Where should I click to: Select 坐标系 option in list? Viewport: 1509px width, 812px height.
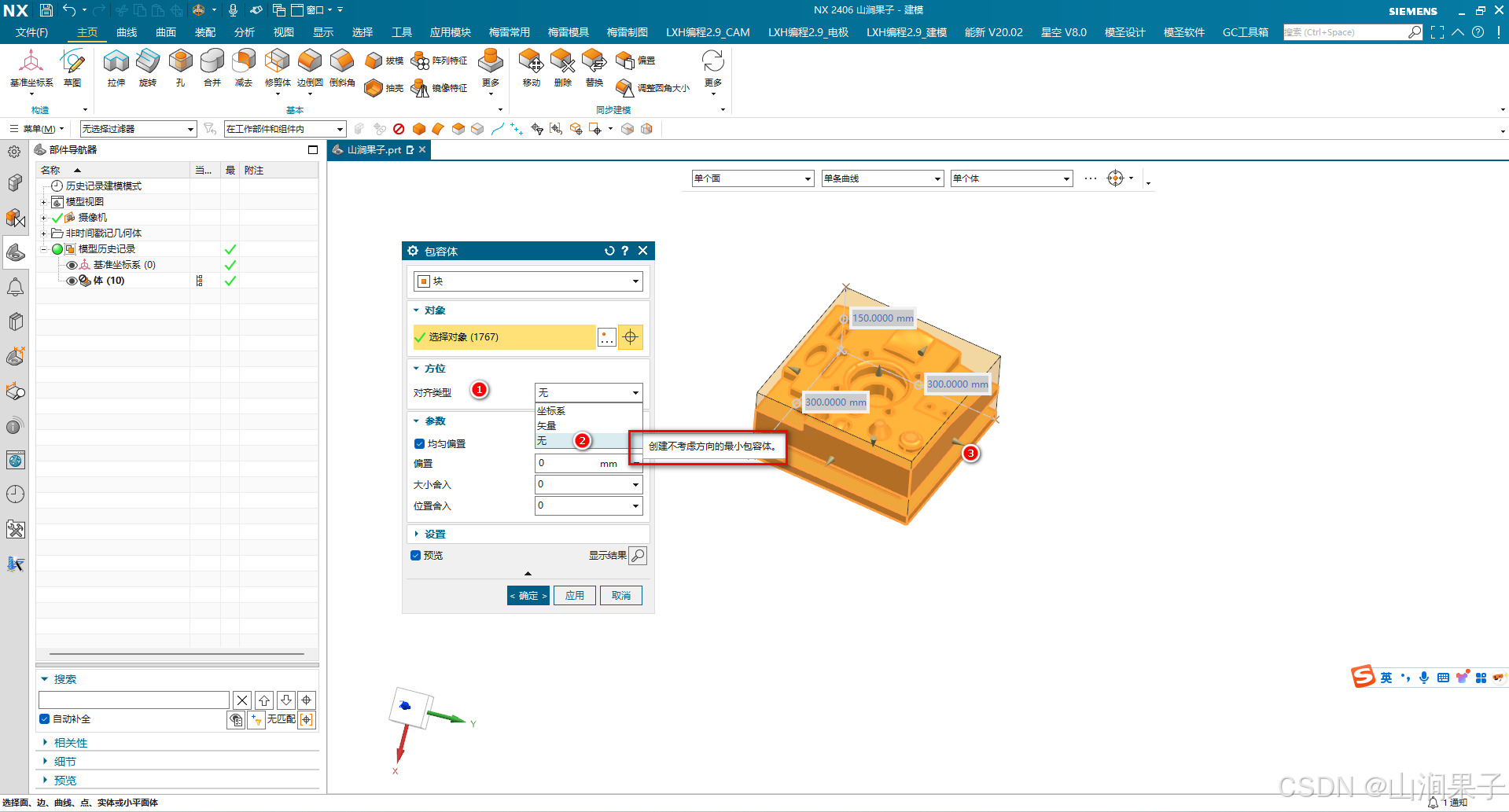click(588, 411)
